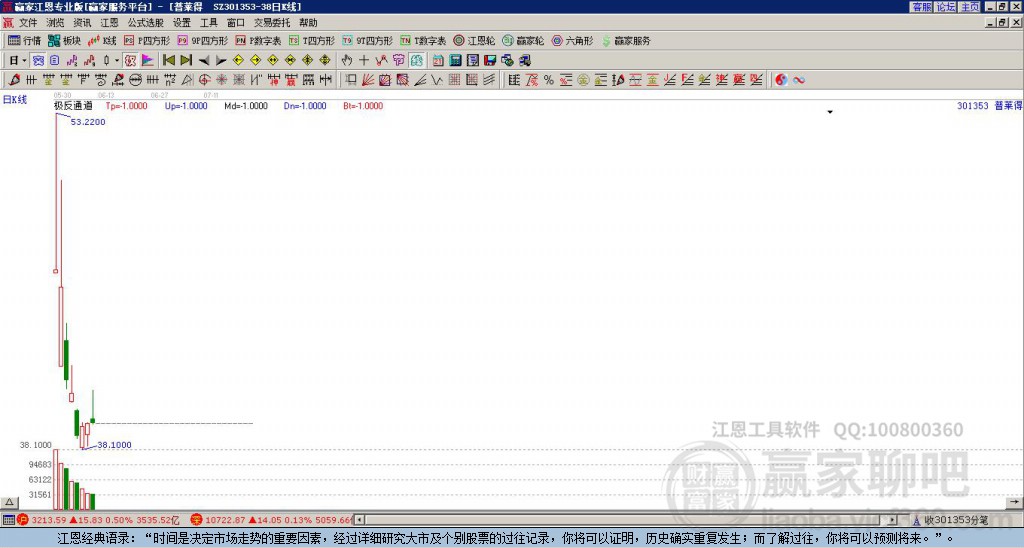Open the 江恩轮 Gann wheel
The image size is (1024, 548).
[x=474, y=40]
